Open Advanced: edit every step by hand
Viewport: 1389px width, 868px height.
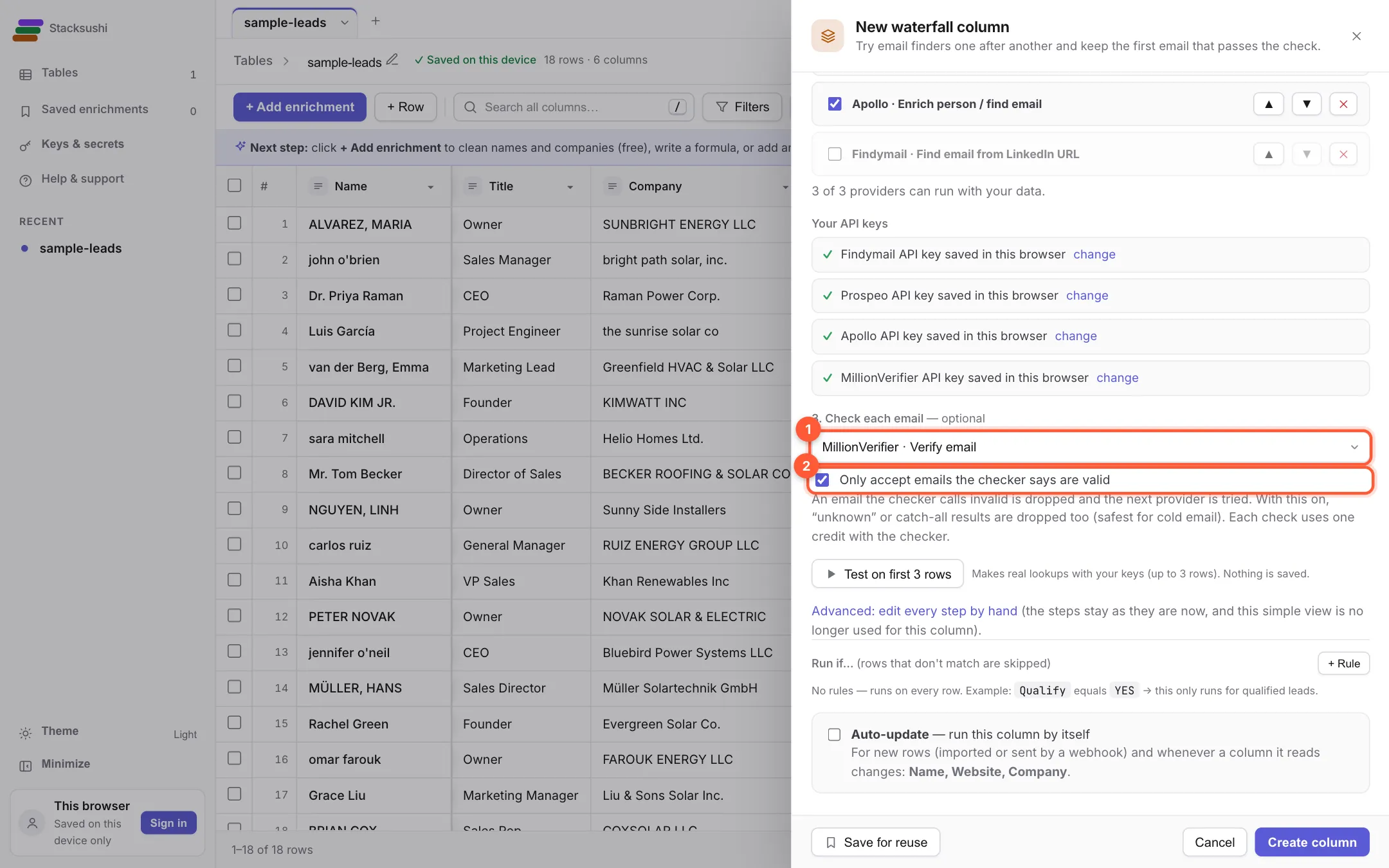pyautogui.click(x=914, y=611)
